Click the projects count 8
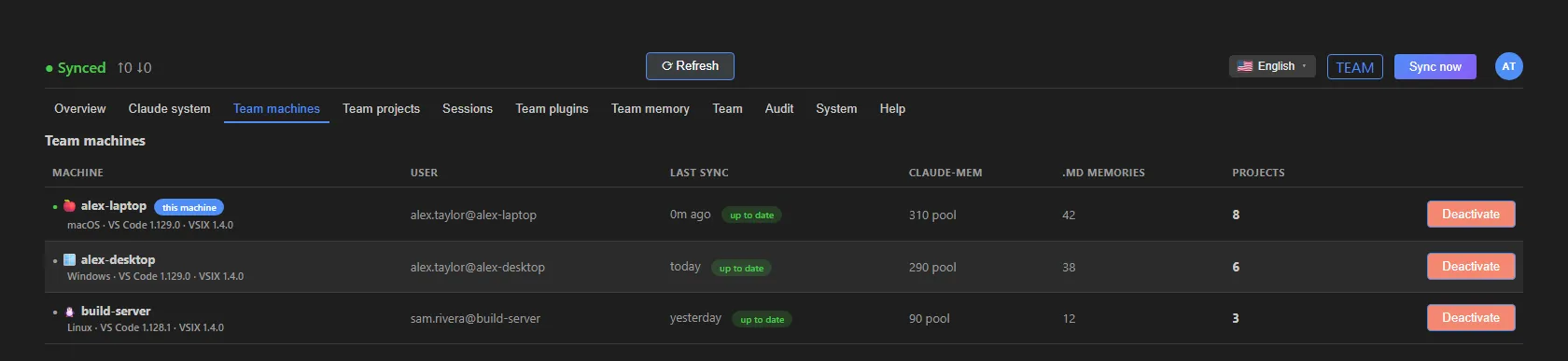The image size is (1568, 361). tap(1236, 215)
